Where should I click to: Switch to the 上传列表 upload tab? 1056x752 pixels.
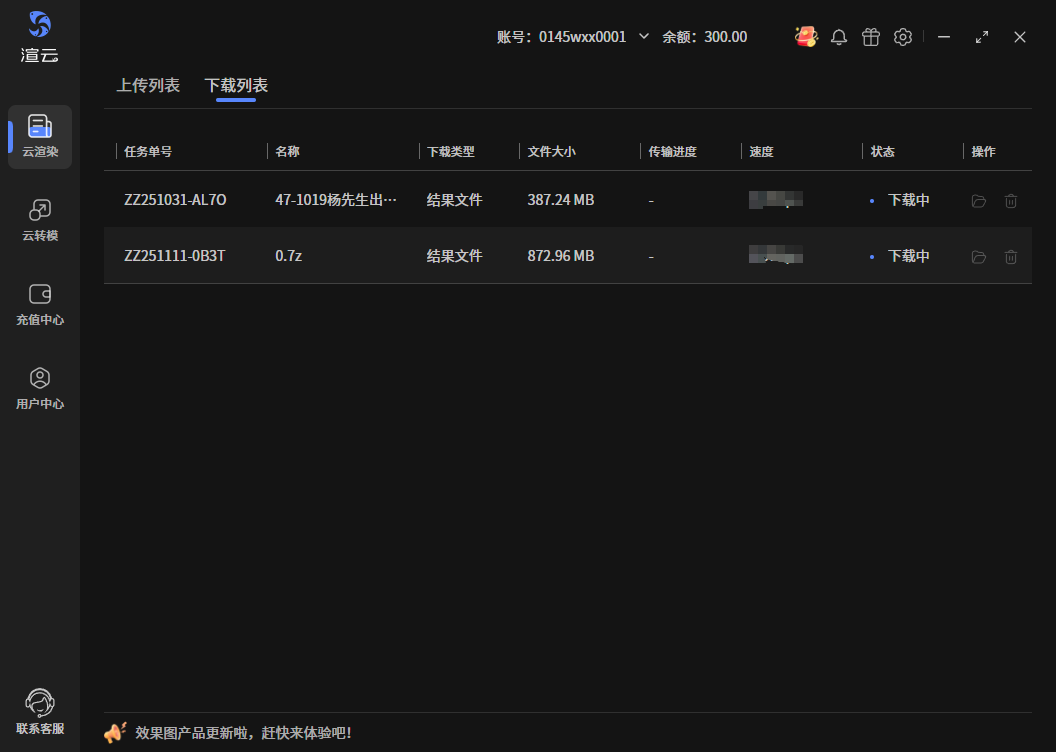coord(148,85)
